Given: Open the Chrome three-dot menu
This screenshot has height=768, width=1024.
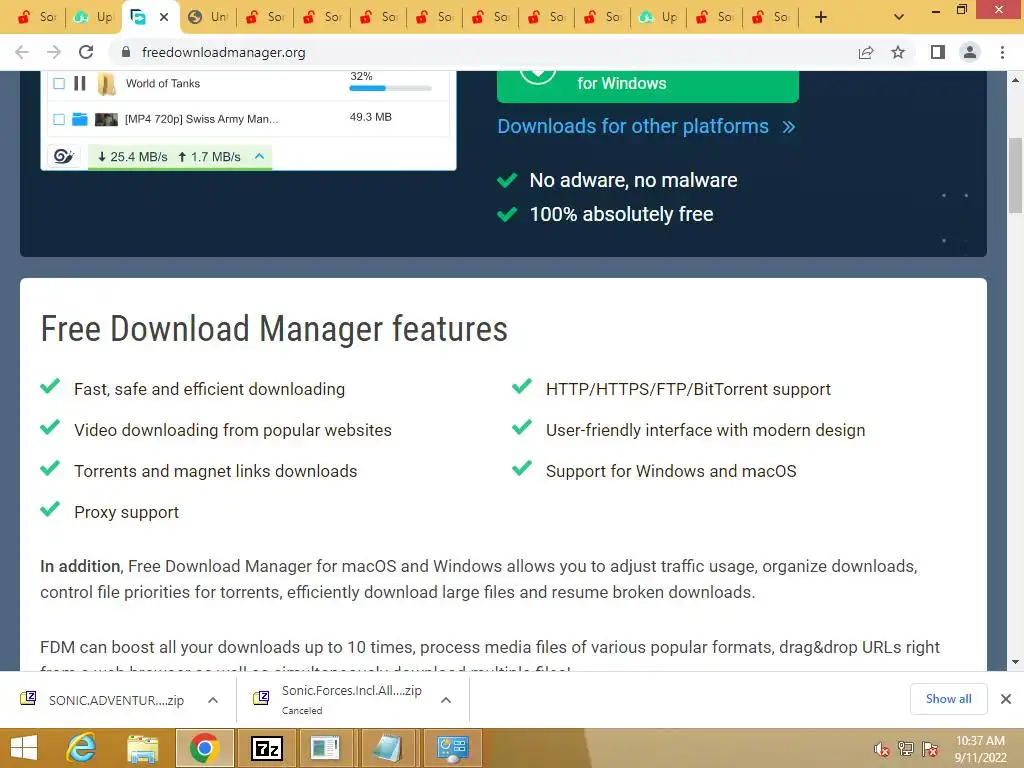Looking at the screenshot, I should [1002, 52].
